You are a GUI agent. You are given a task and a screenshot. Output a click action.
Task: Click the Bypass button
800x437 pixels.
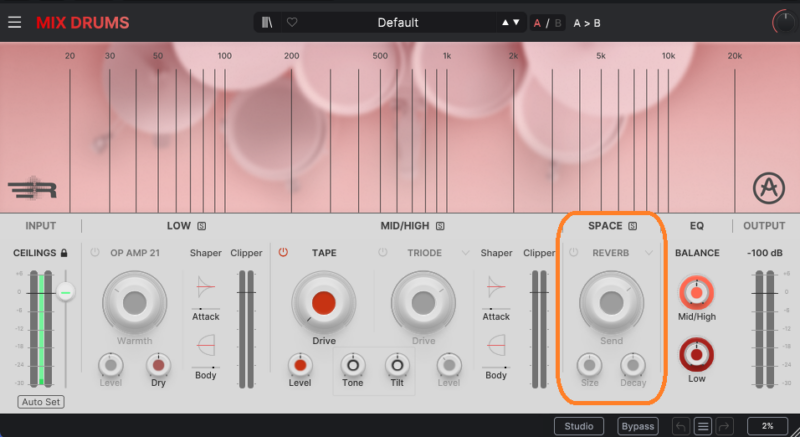[x=637, y=426]
